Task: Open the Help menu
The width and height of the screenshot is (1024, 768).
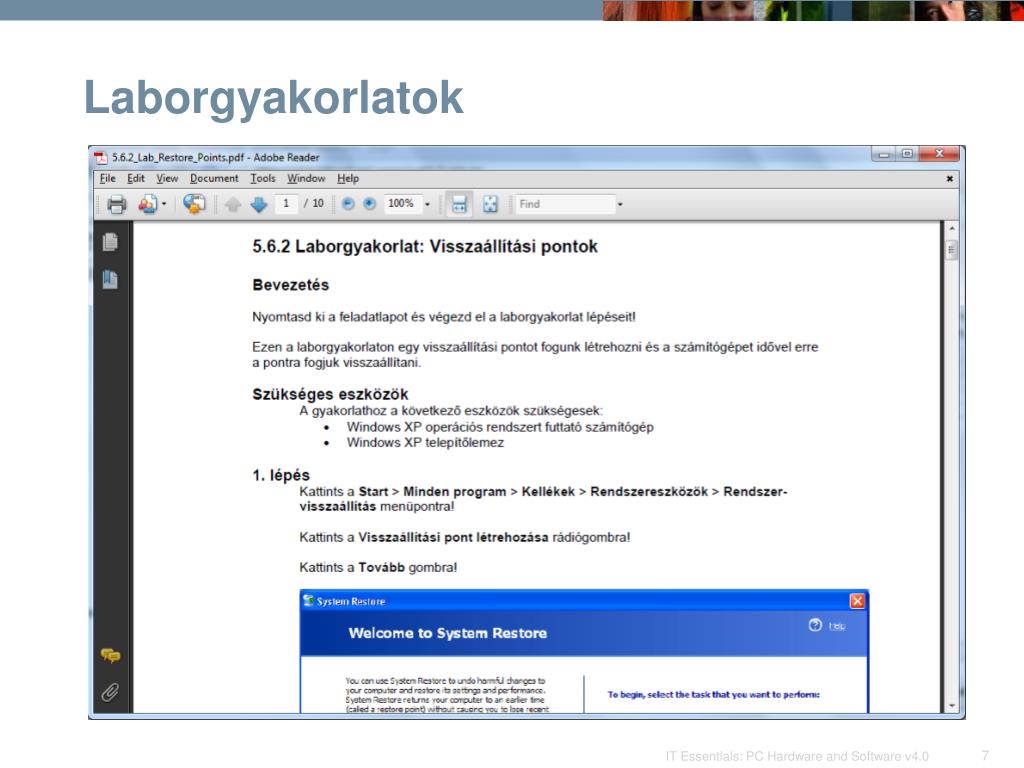Action: click(348, 178)
